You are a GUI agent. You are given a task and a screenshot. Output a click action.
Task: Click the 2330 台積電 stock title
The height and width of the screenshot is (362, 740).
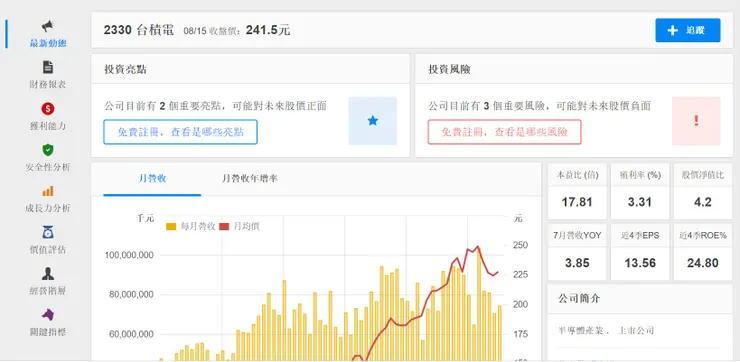tap(139, 30)
